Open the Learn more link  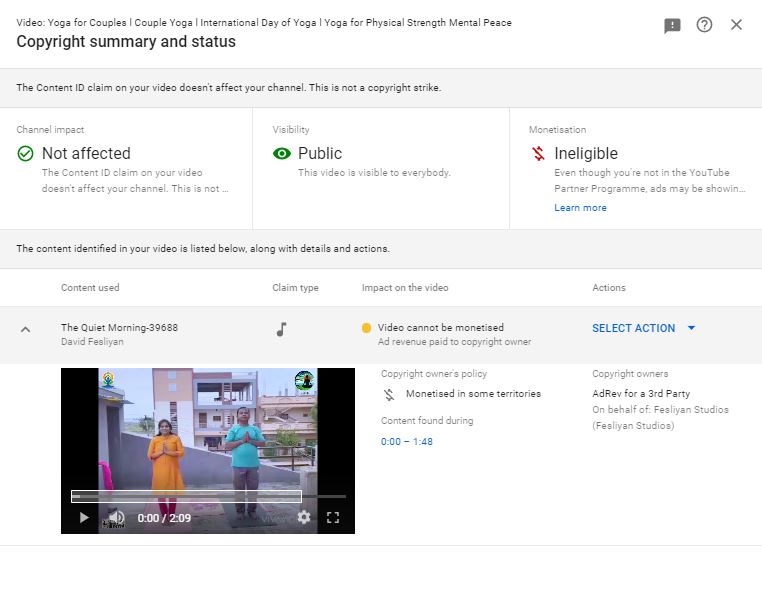point(580,208)
